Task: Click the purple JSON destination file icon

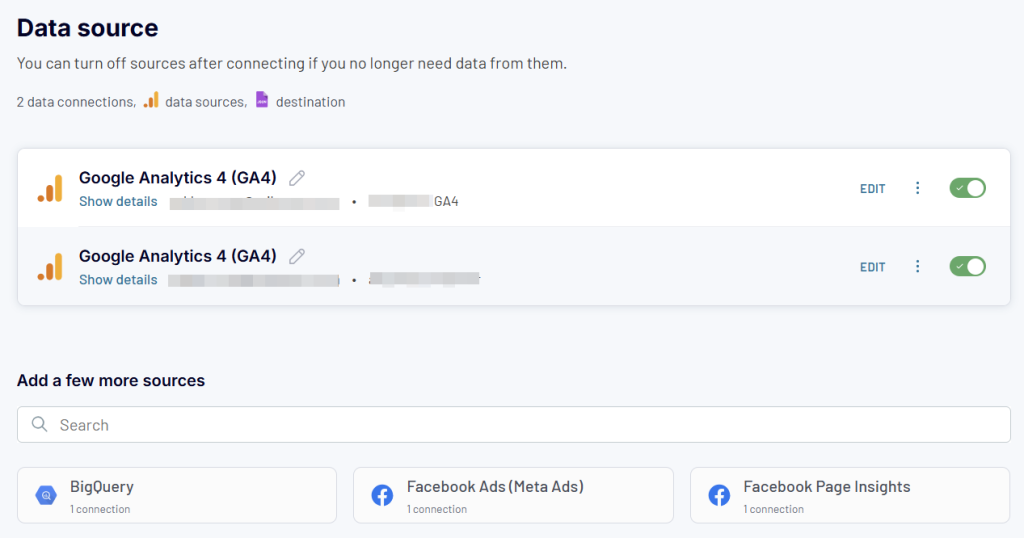Action: tap(262, 99)
